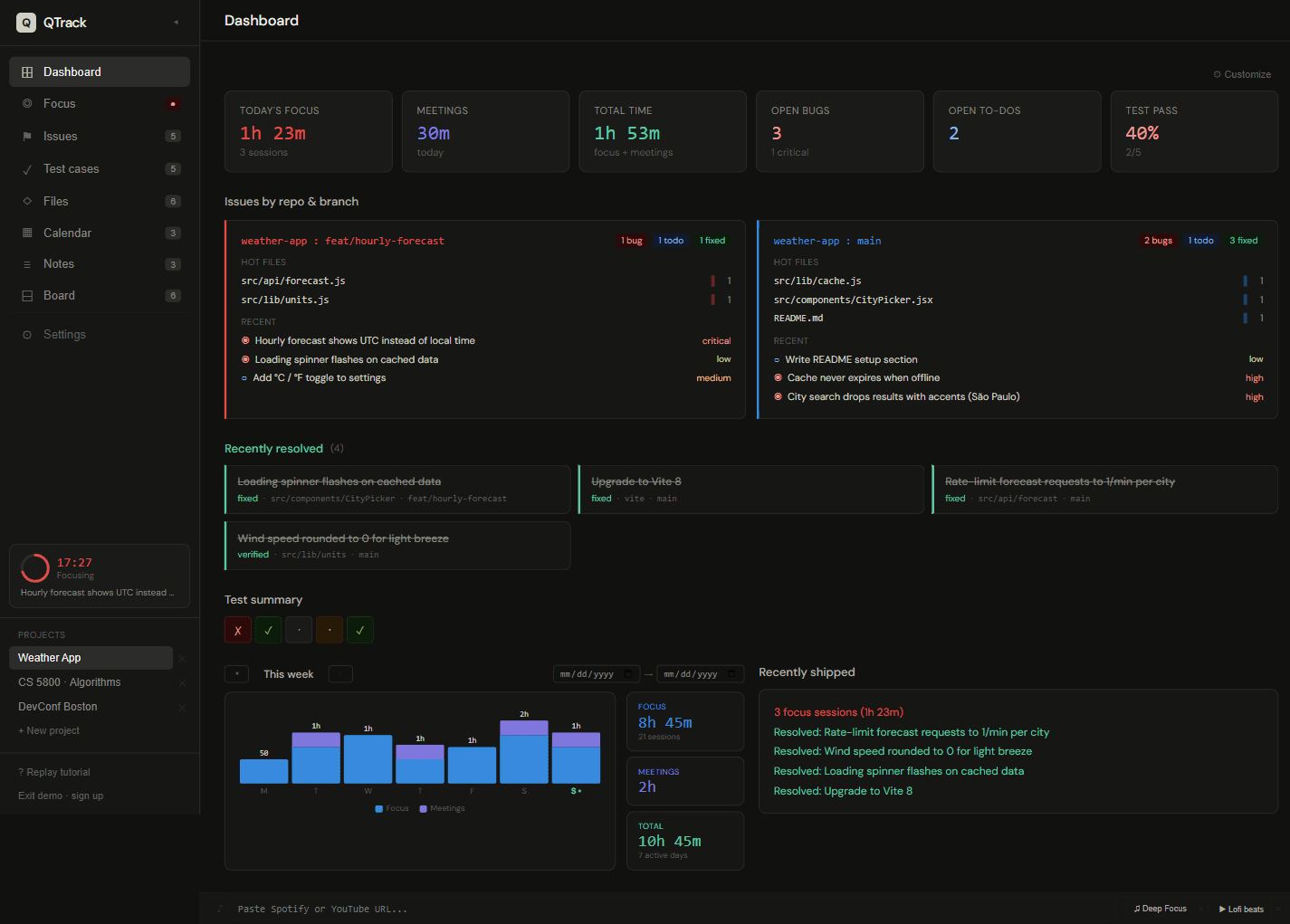This screenshot has width=1290, height=924.
Task: Go to next week arrow
Action: tap(340, 674)
